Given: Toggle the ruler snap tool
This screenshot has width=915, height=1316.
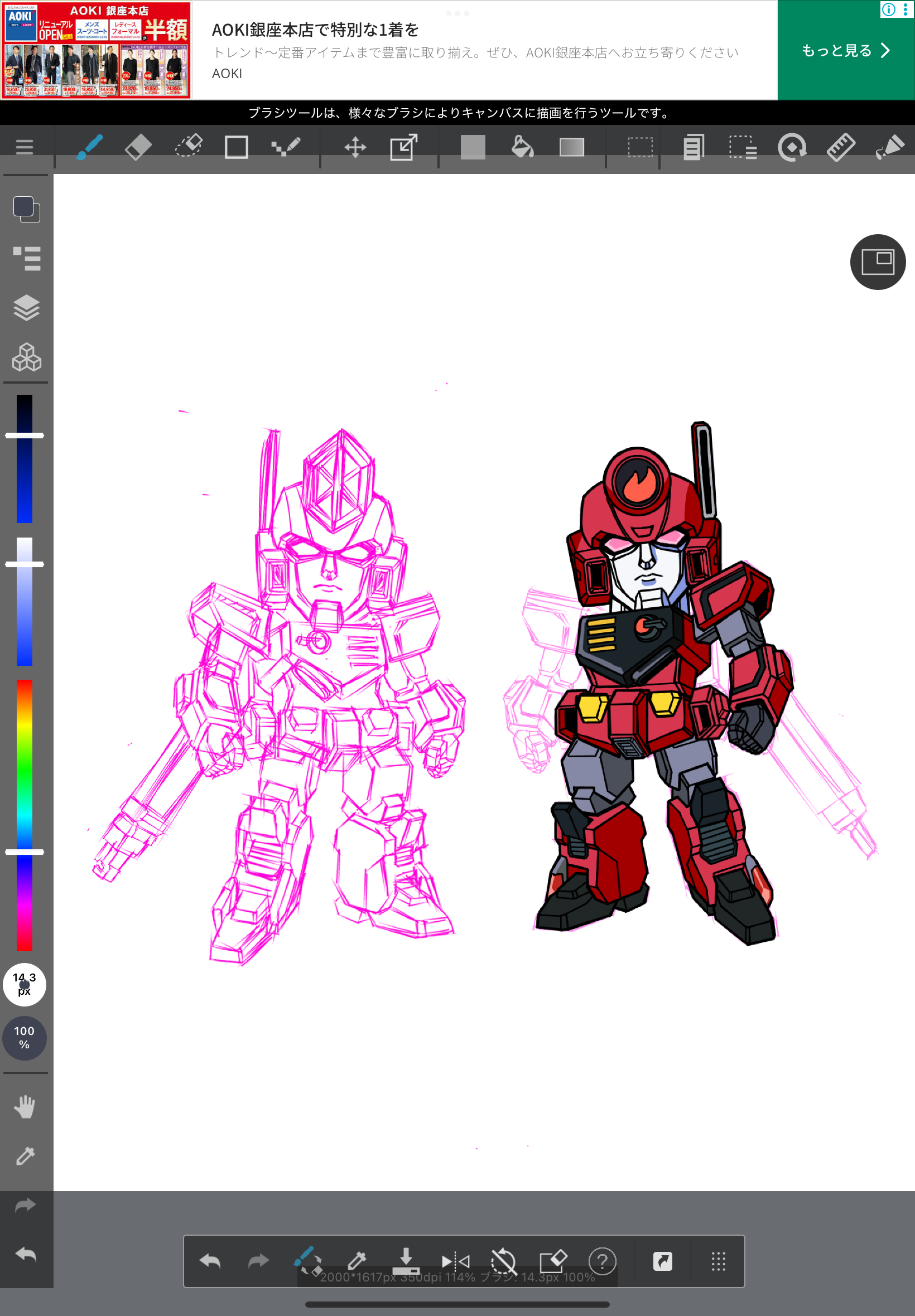Looking at the screenshot, I should (840, 147).
